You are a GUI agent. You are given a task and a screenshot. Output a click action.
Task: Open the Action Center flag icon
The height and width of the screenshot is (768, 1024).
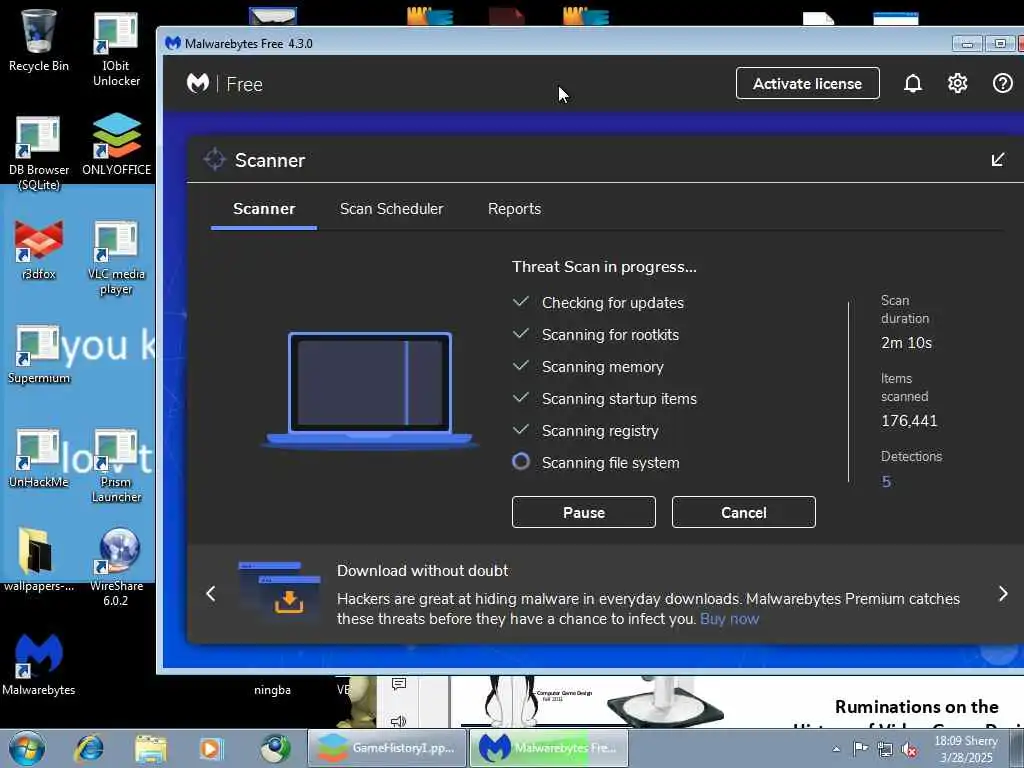(861, 749)
